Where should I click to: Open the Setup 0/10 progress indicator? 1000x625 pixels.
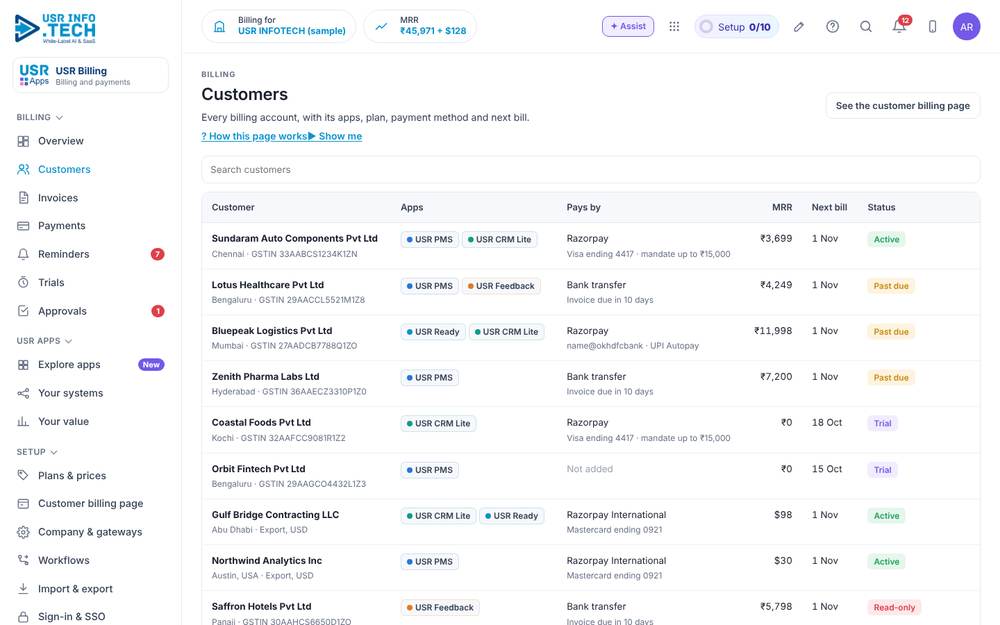click(x=736, y=27)
